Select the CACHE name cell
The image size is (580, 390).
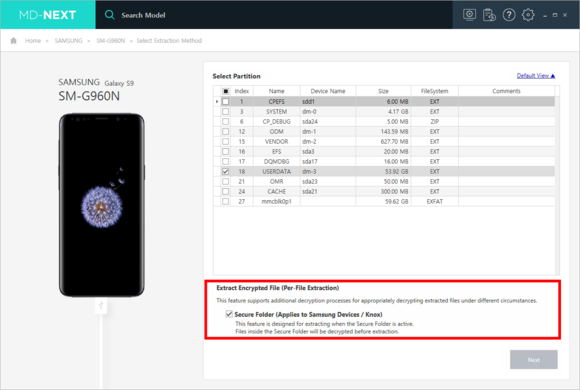pos(276,191)
